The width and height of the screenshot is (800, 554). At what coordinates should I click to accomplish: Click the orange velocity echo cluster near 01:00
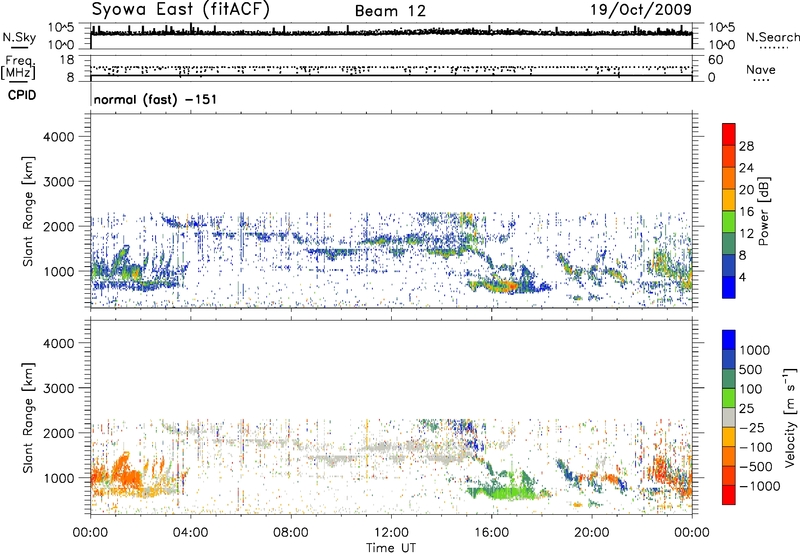point(120,474)
